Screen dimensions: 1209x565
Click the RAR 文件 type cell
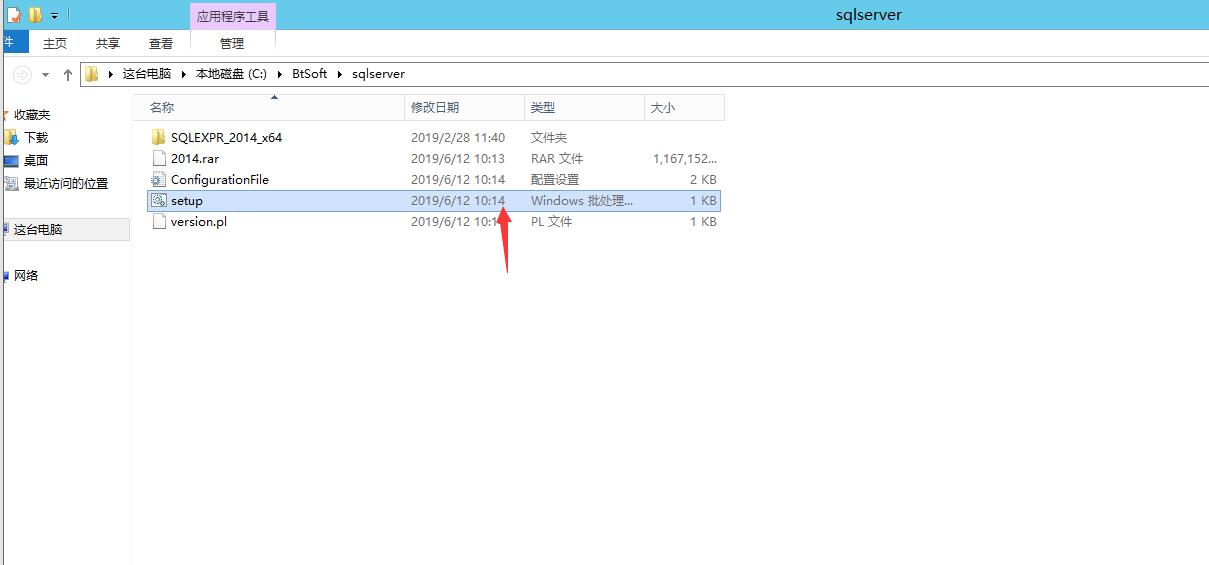(x=557, y=158)
